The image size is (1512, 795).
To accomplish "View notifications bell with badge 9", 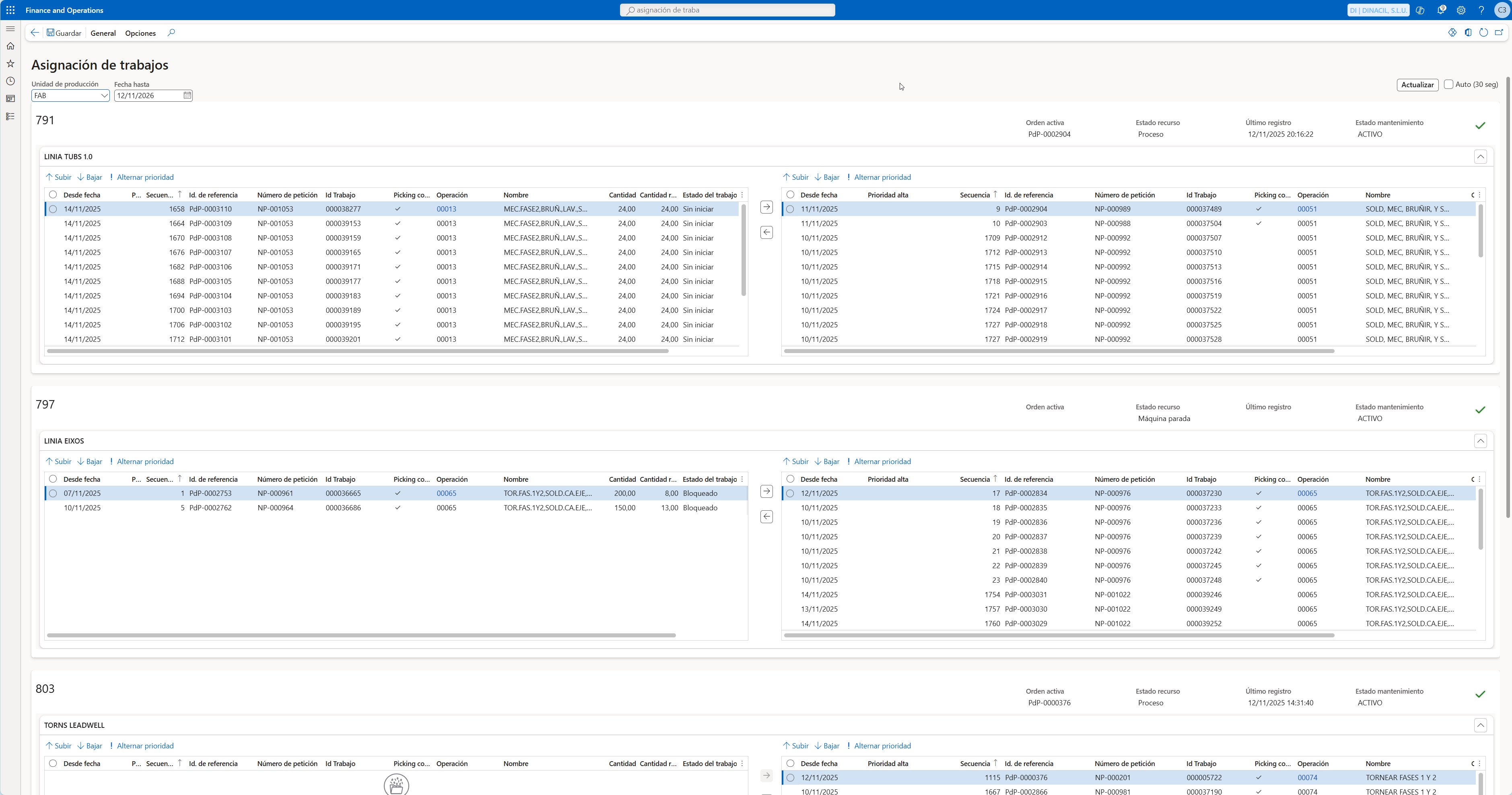I will pyautogui.click(x=1441, y=10).
